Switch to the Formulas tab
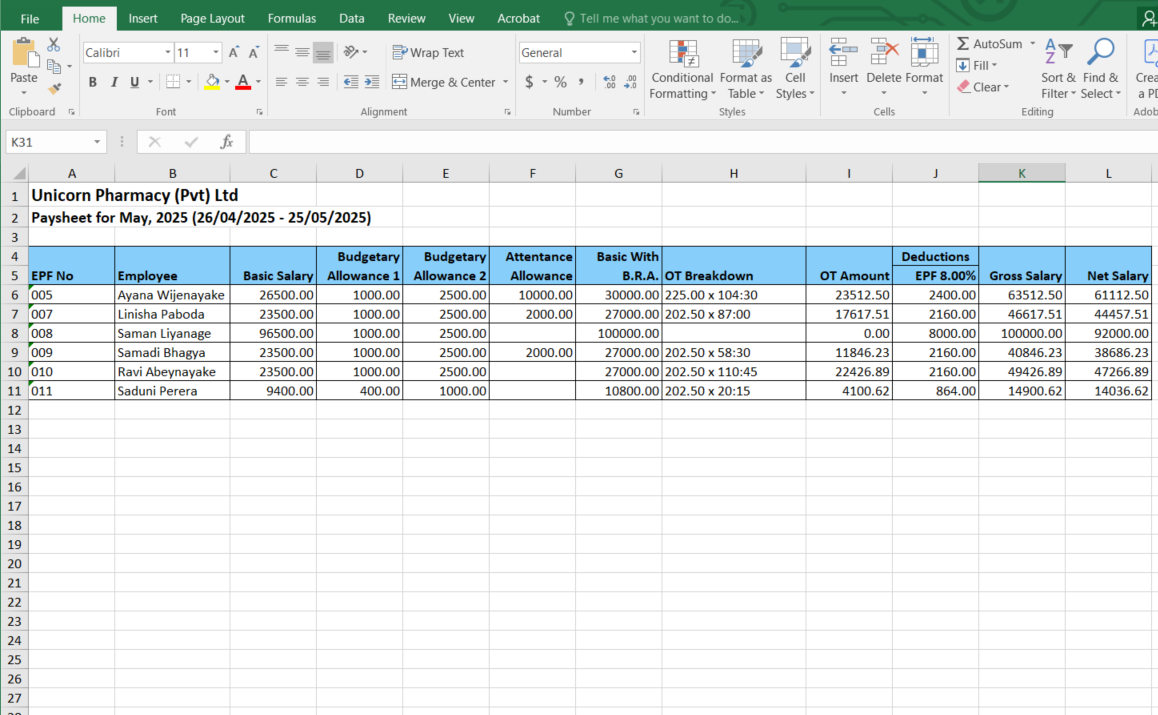Viewport: 1158px width, 715px height. 292,18
